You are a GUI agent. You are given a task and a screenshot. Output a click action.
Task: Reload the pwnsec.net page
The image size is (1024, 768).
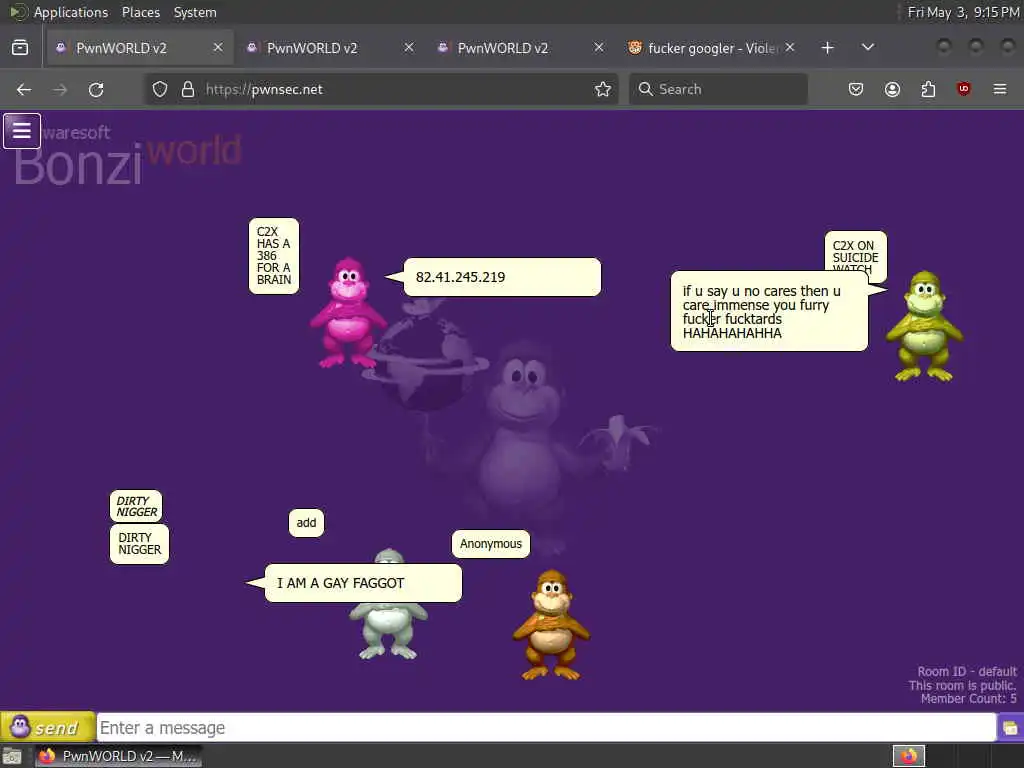(x=96, y=89)
